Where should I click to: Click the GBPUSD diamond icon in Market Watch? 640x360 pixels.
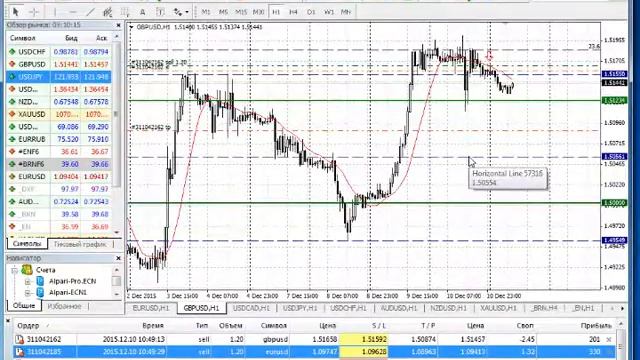tap(12, 64)
